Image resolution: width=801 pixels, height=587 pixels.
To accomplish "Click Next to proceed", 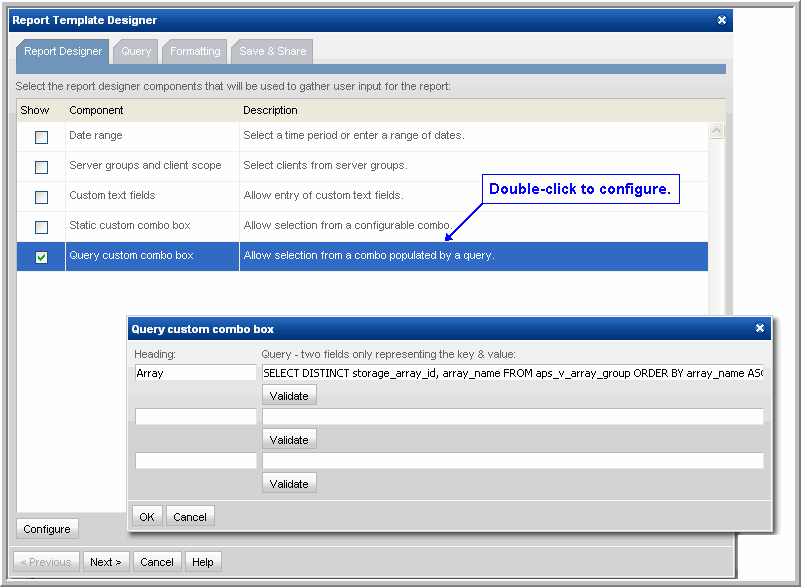I will [105, 562].
